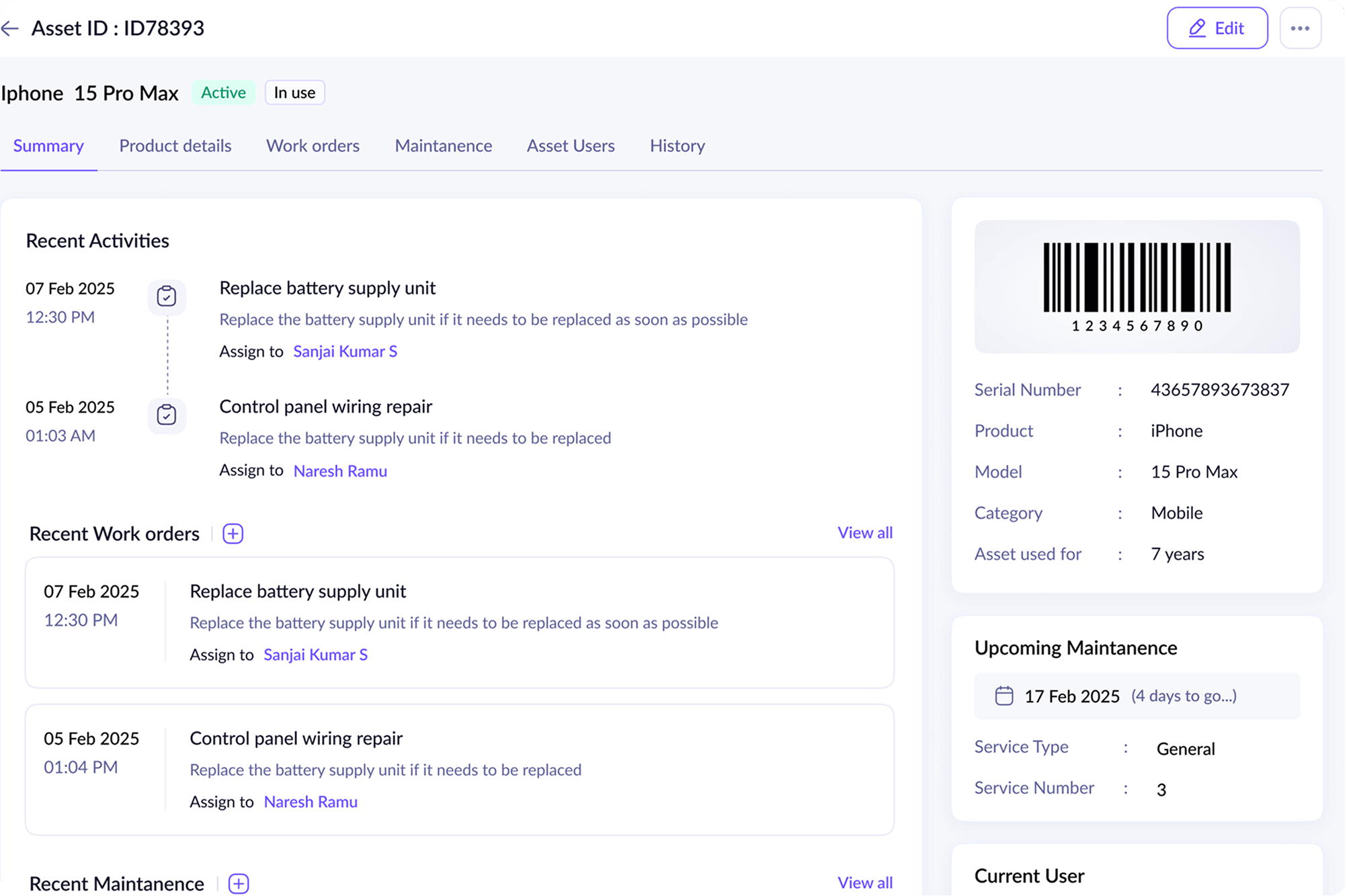Screen dimensions: 1347x896
Task: Click the plus icon next to Recent Work orders
Action: (x=233, y=534)
